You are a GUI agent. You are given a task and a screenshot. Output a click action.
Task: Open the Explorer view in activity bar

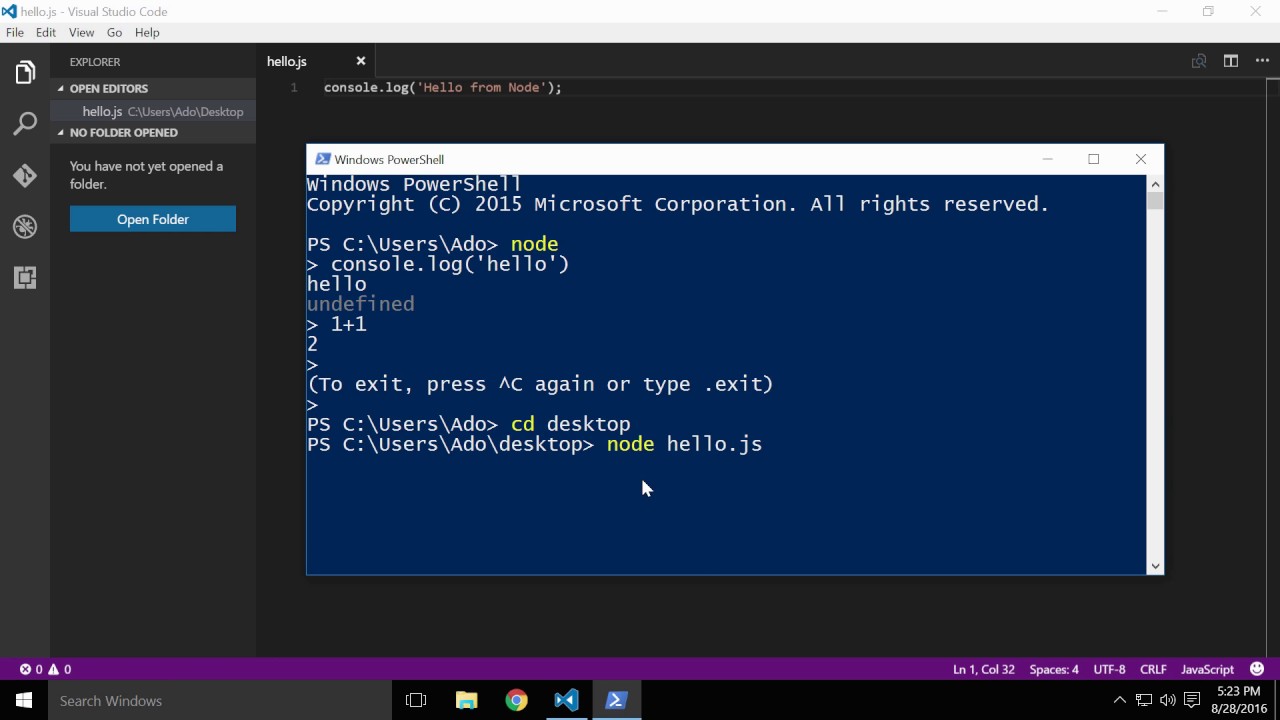point(25,73)
